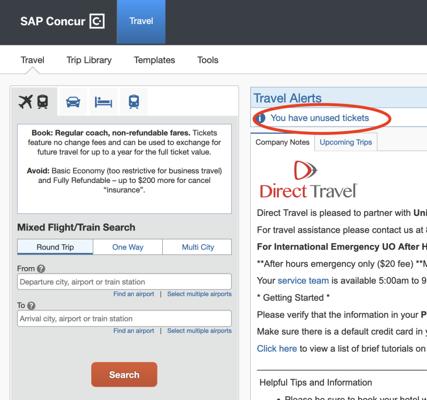Click the Helpful Tips and Information heading
427x400 pixels.
[x=316, y=382]
